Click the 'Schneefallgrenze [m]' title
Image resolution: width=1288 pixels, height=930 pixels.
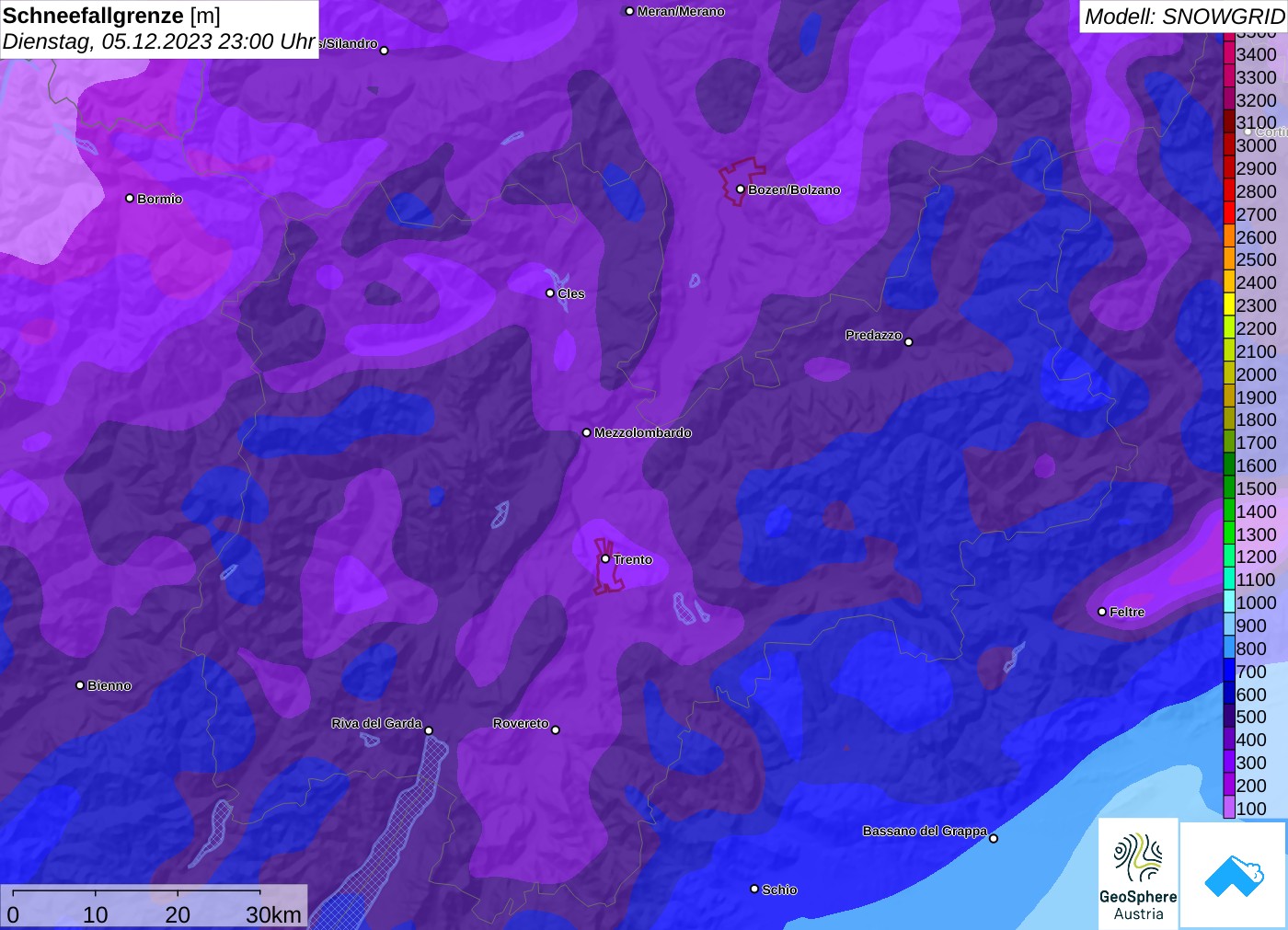coord(111,16)
